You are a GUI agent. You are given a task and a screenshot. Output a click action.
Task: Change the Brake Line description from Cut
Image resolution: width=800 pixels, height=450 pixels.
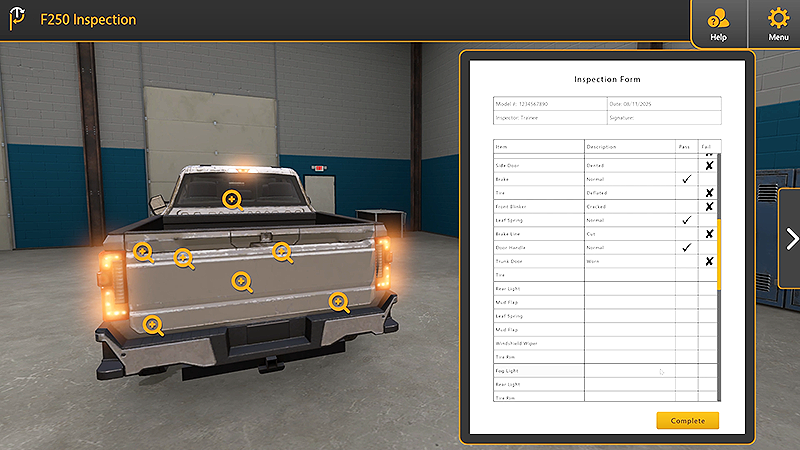(x=629, y=233)
